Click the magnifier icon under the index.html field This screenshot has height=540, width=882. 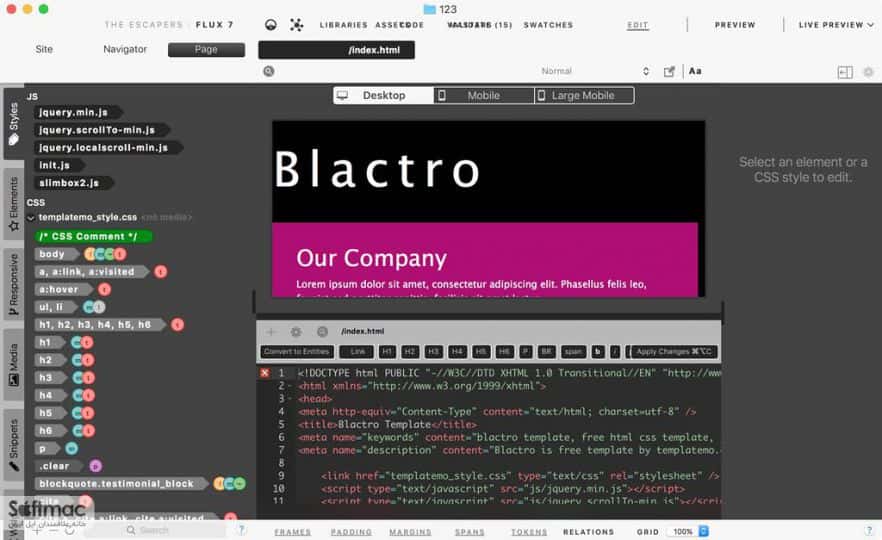[269, 71]
